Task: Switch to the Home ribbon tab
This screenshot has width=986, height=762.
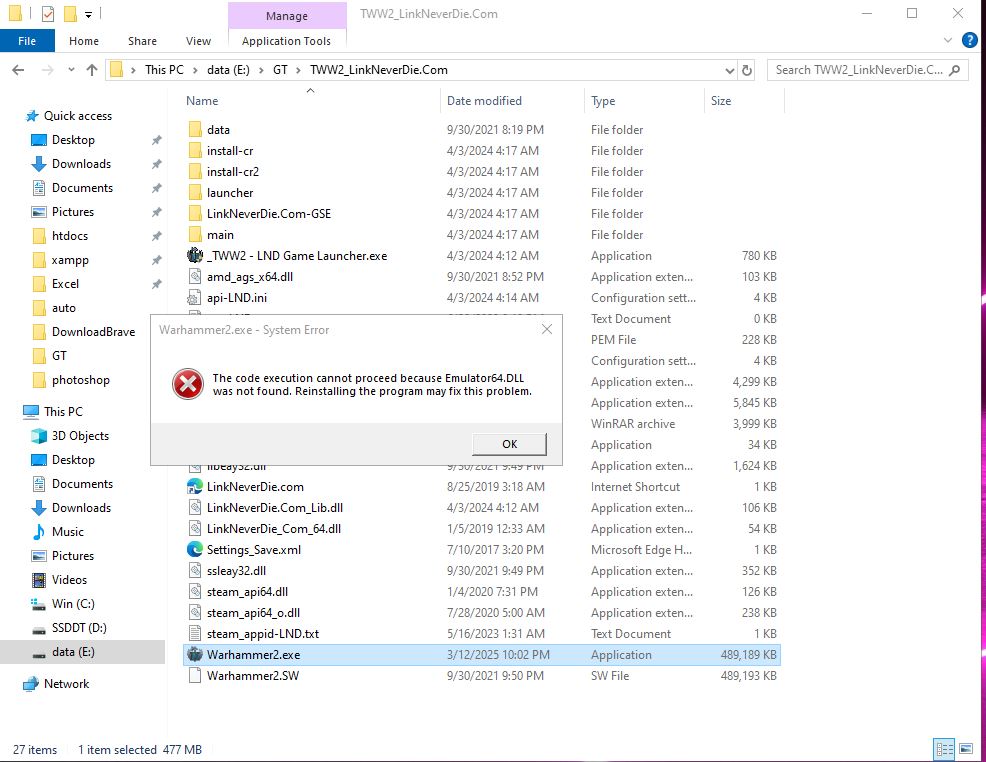Action: 84,41
